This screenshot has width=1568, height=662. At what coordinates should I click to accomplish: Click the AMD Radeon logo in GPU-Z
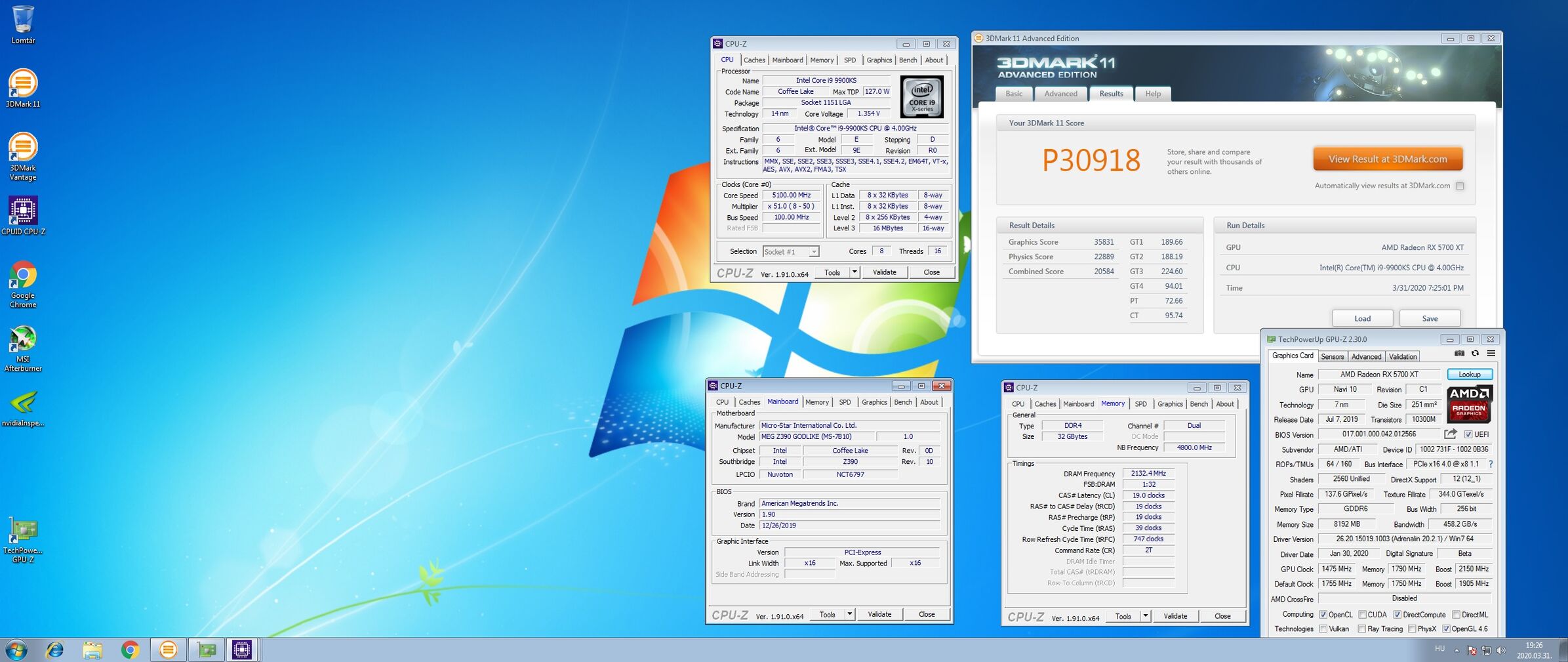click(1469, 403)
